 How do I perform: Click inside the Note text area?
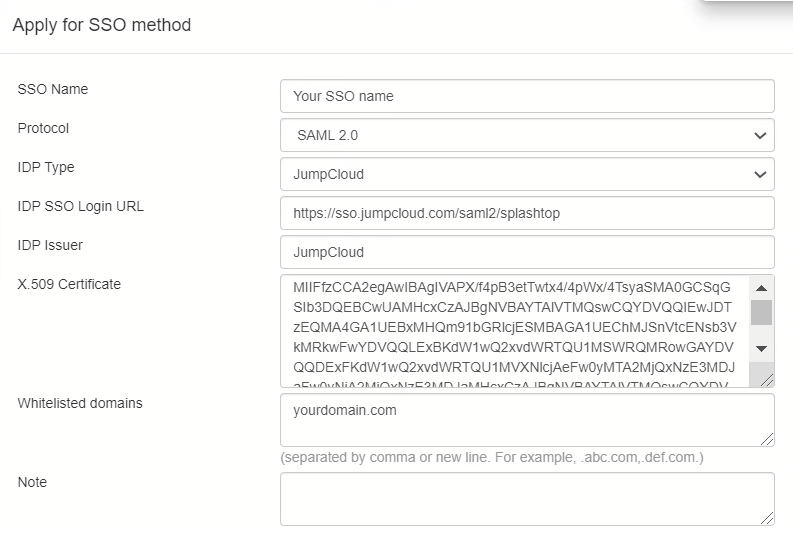[x=527, y=499]
